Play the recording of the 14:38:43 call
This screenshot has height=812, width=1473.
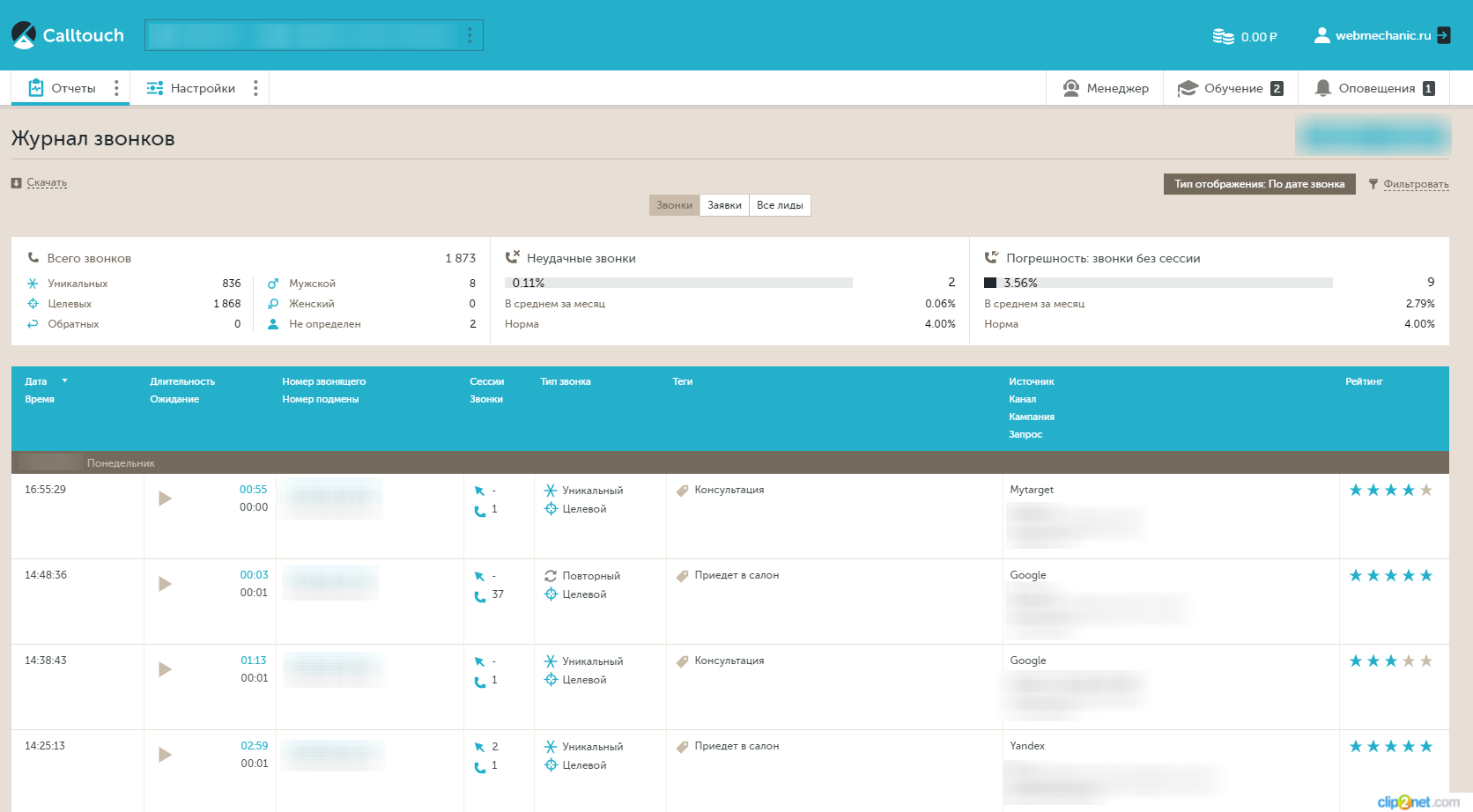click(165, 669)
